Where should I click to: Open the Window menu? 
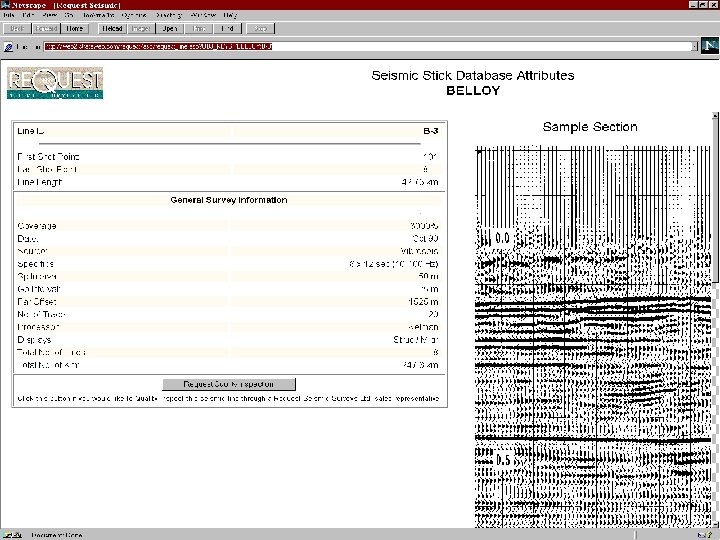[203, 15]
